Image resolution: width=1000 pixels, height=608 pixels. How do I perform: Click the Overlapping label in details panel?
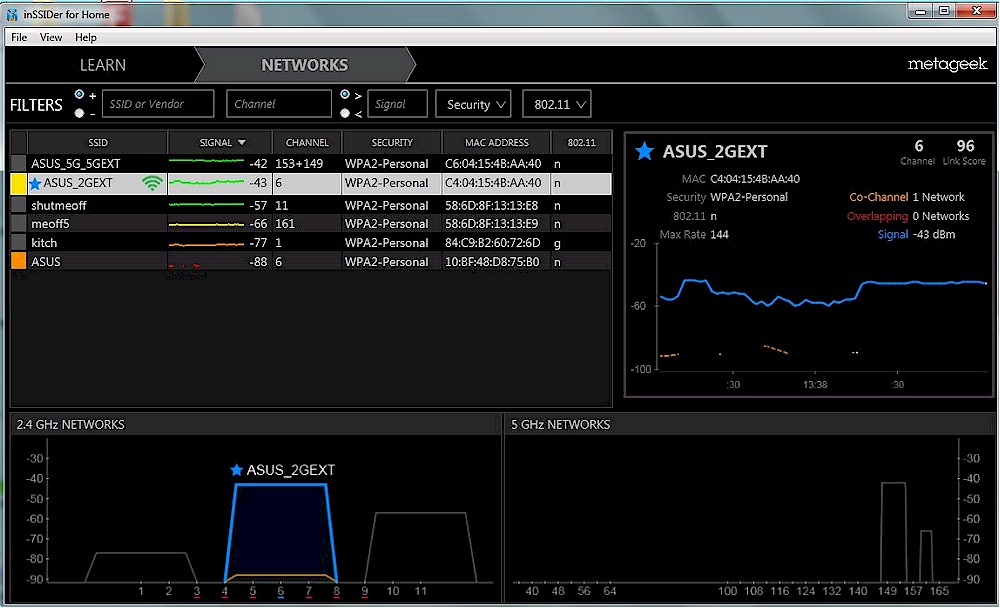[877, 216]
